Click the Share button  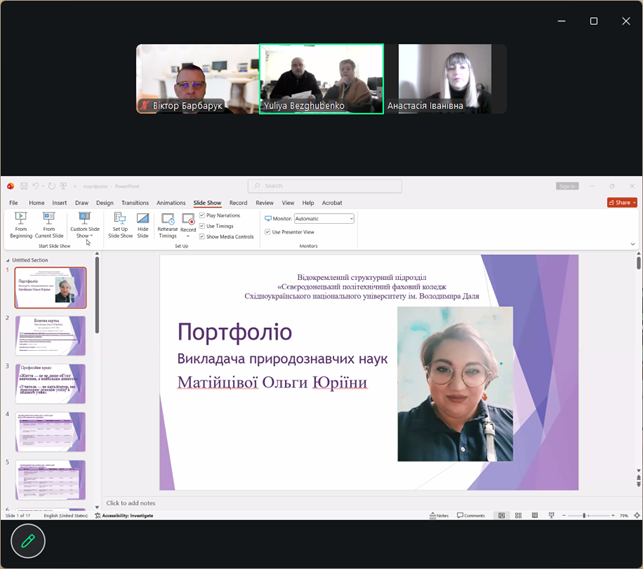622,203
